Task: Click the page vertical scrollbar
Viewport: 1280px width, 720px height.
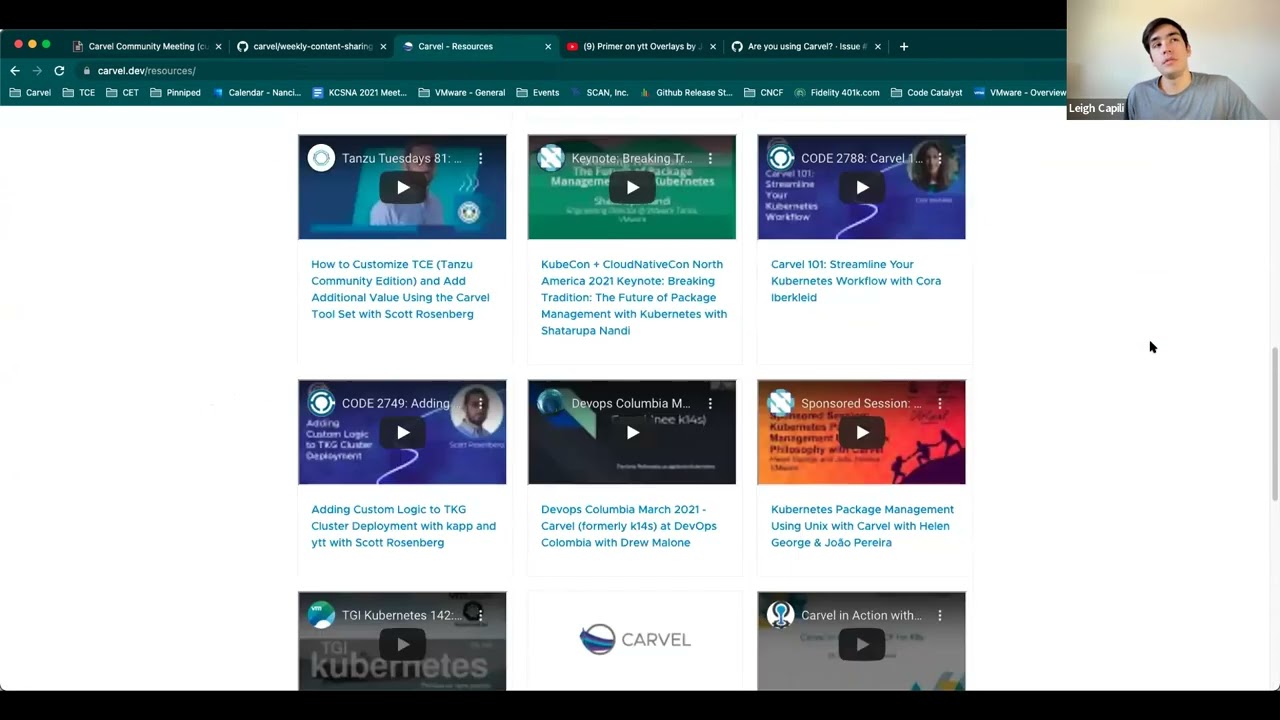Action: point(1274,420)
